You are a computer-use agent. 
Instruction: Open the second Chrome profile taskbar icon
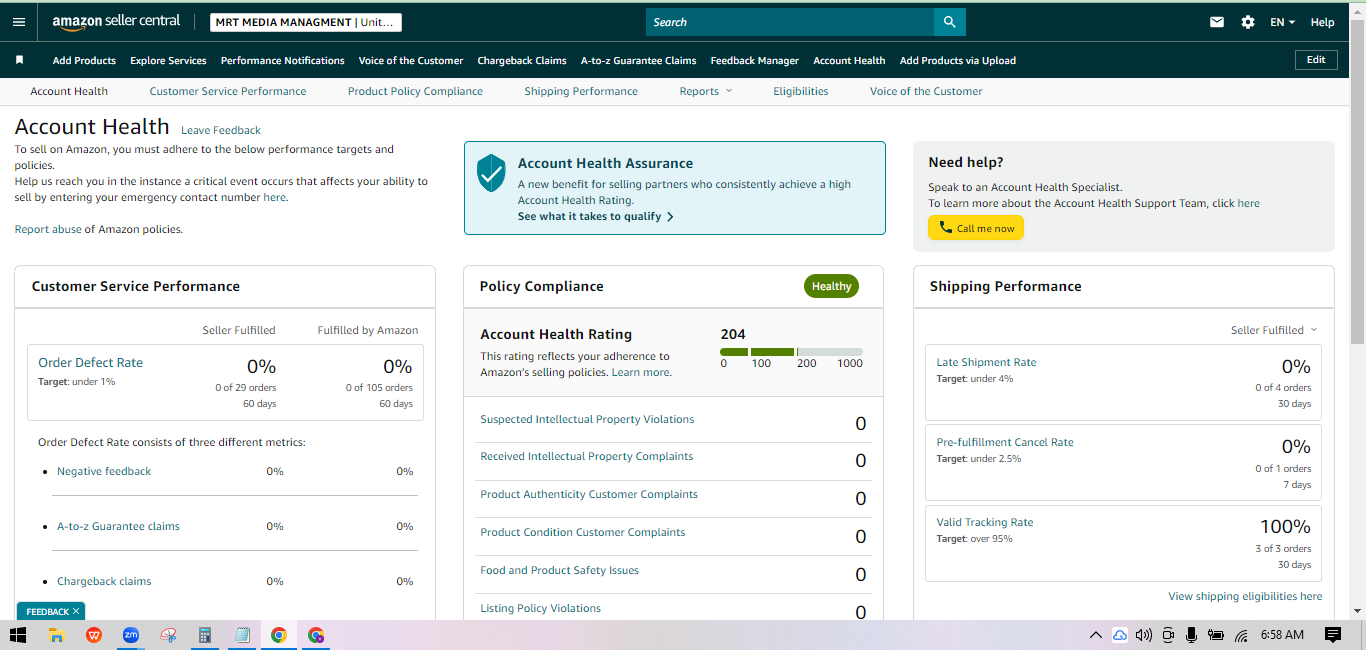coord(316,635)
